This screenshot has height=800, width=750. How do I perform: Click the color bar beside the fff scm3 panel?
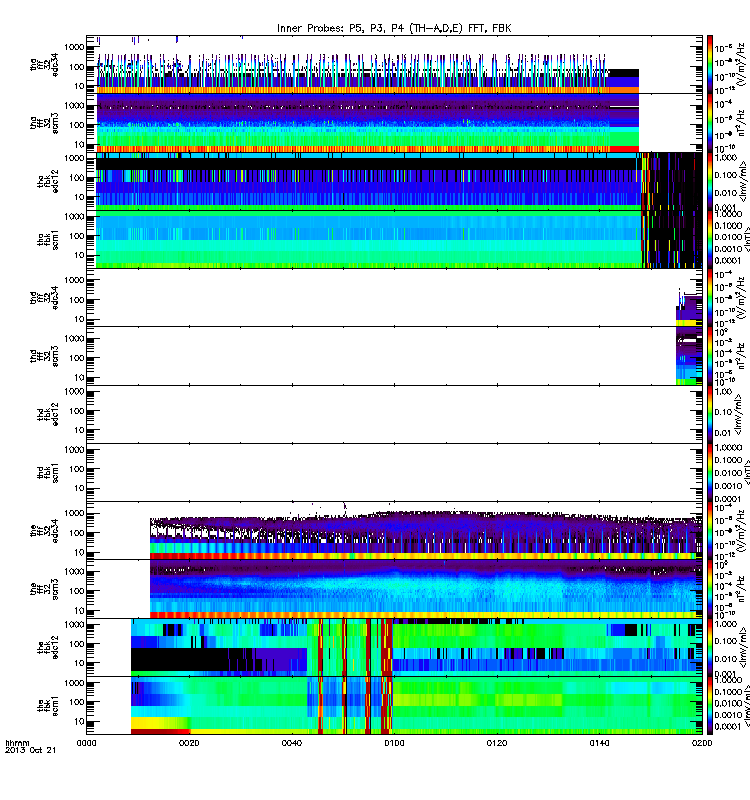point(710,589)
